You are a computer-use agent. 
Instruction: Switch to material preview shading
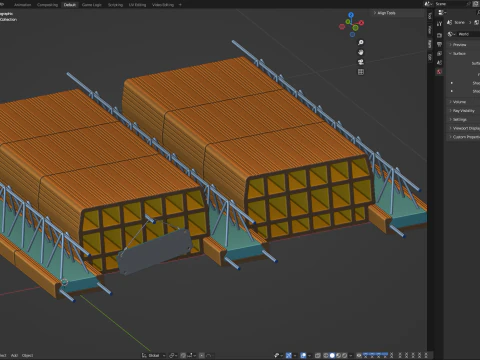(338, 355)
